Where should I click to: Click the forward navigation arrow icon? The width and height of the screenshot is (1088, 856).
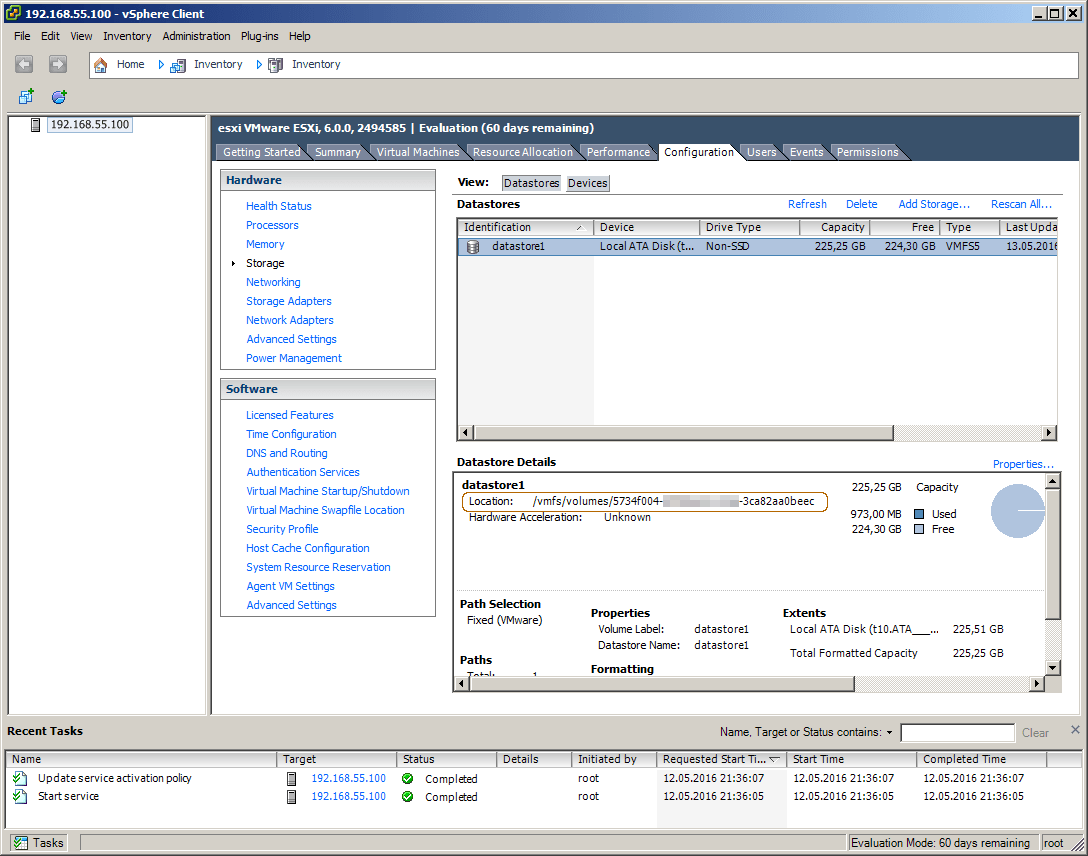pyautogui.click(x=58, y=64)
